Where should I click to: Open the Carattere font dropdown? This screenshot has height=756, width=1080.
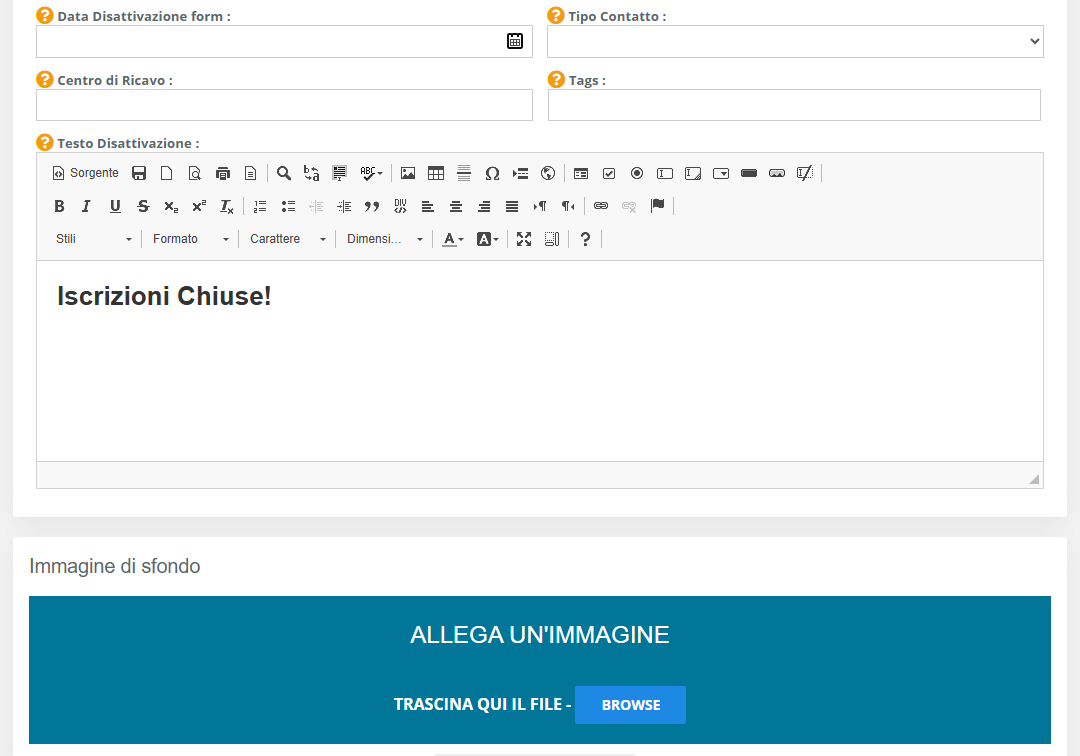286,238
